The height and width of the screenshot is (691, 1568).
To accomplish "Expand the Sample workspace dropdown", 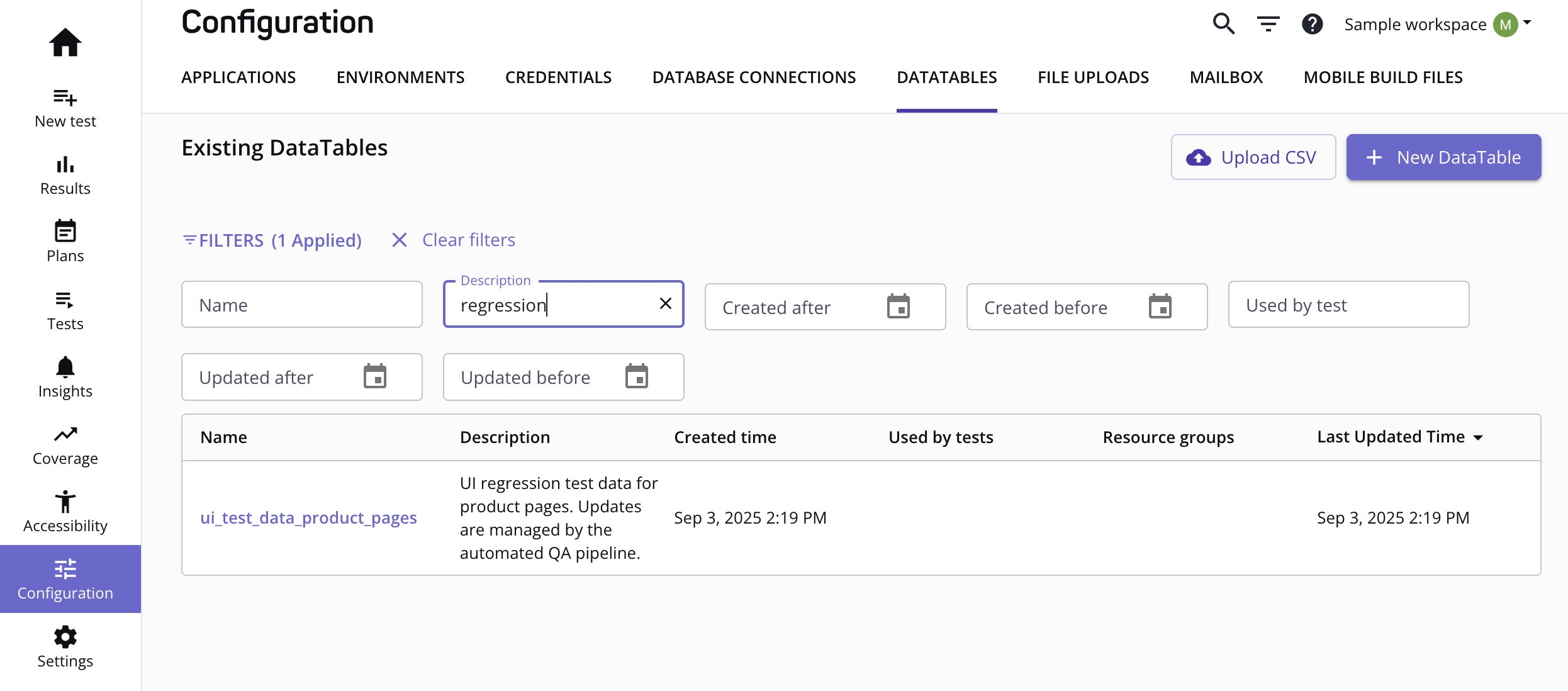I will tap(1528, 23).
